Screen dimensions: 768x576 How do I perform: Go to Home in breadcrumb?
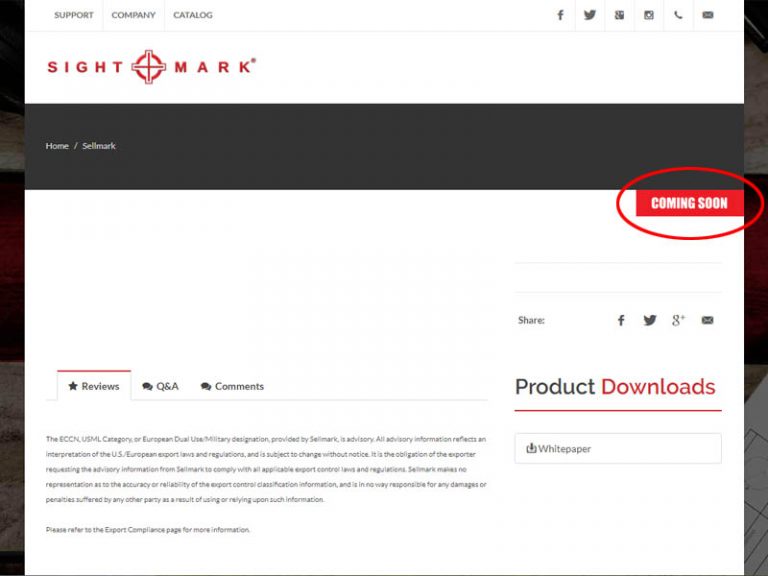pos(57,146)
